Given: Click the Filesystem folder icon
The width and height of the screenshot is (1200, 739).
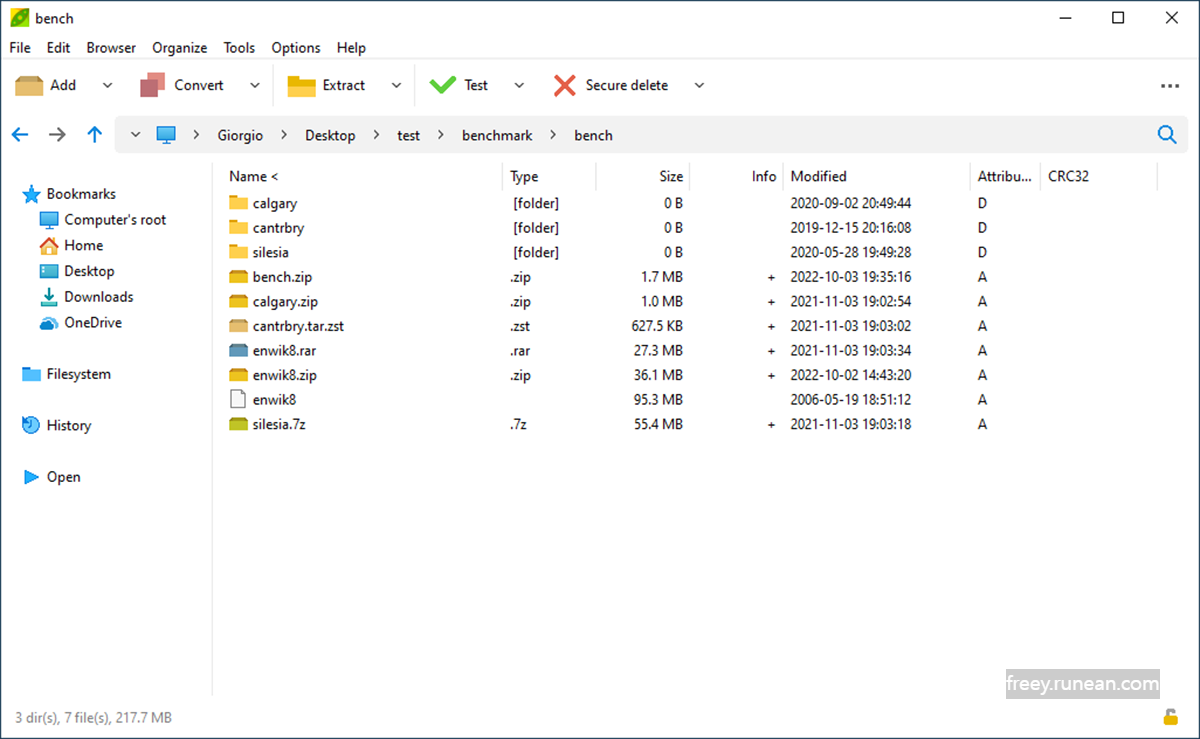Looking at the screenshot, I should [x=31, y=374].
